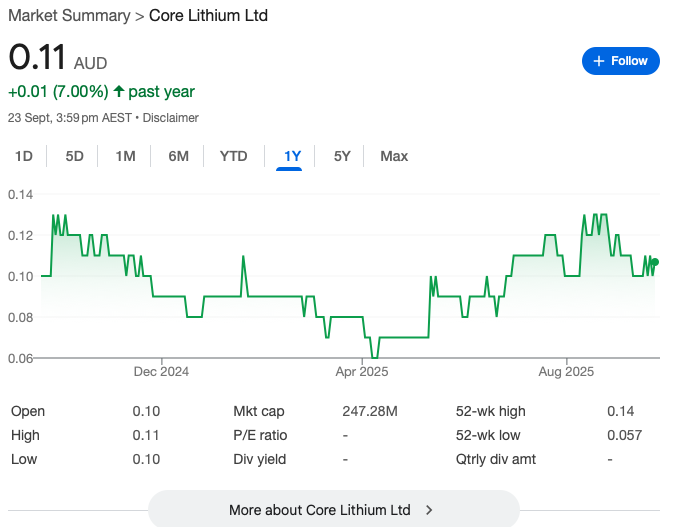
Task: Click the Mkt cap value 247.28M
Action: click(369, 411)
